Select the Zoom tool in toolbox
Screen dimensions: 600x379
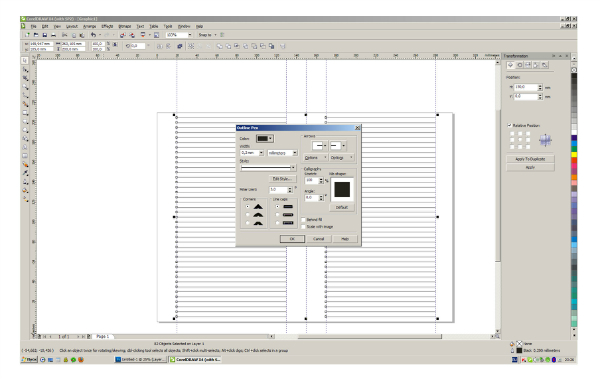coord(25,87)
